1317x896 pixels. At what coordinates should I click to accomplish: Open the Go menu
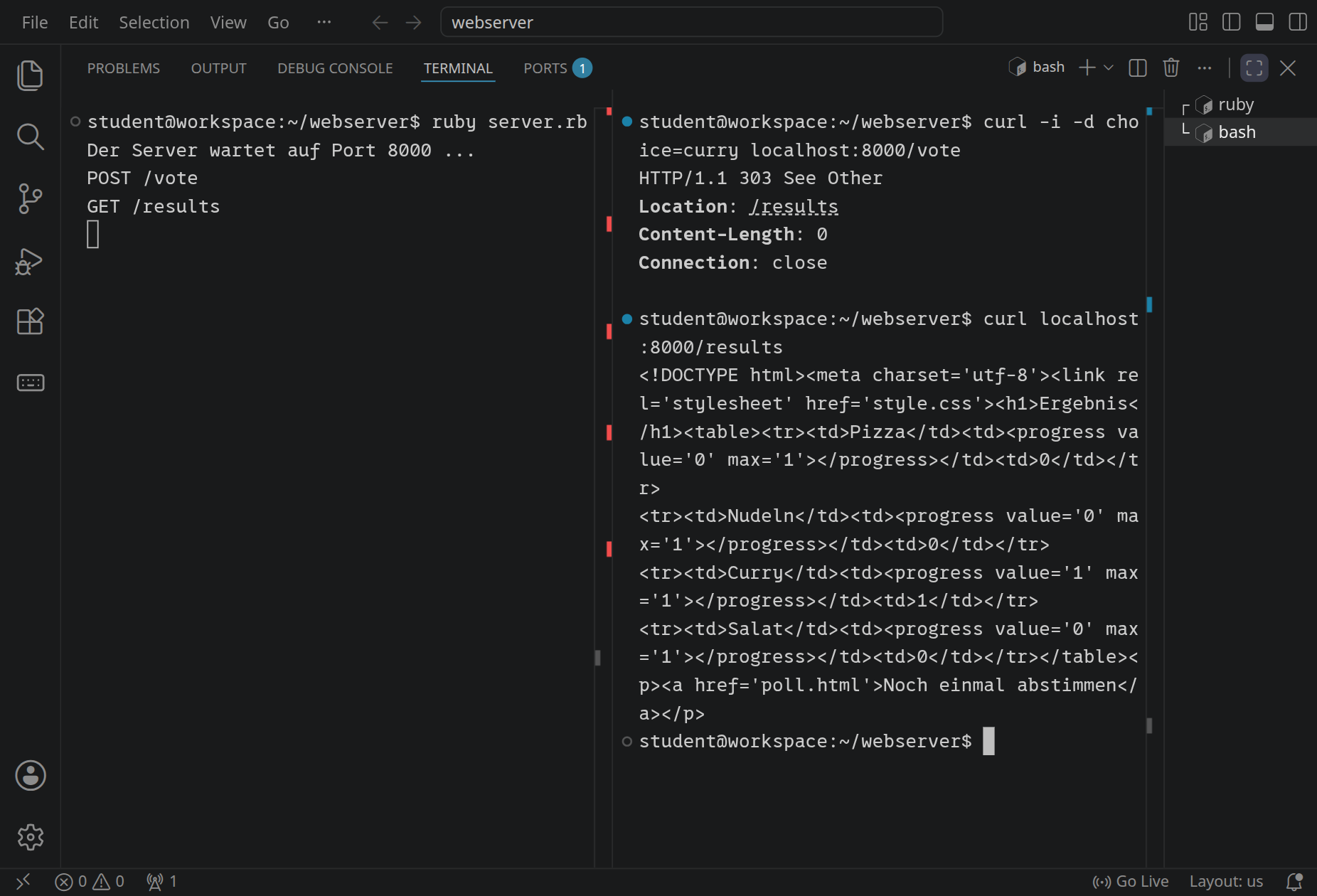[278, 22]
